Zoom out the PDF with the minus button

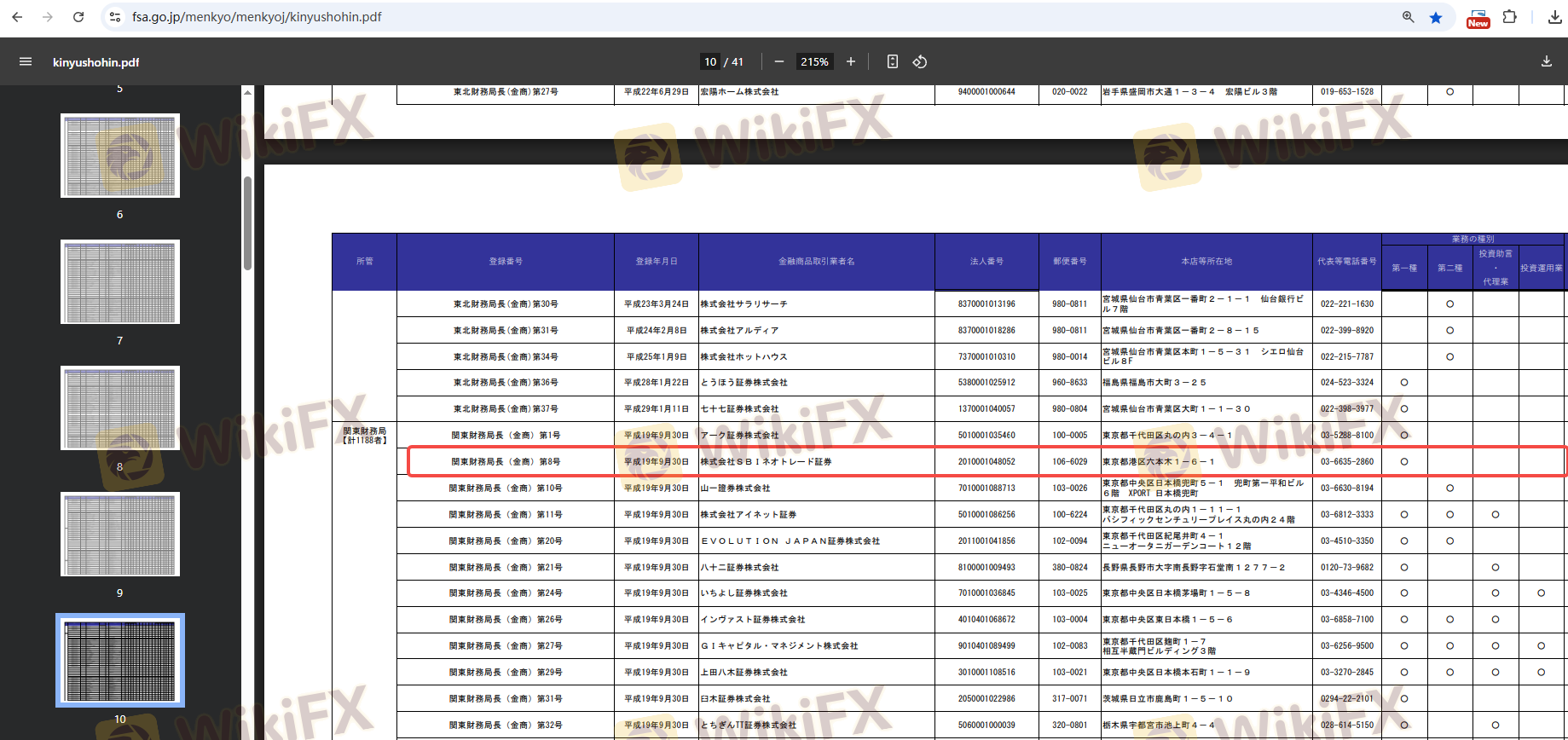(778, 61)
